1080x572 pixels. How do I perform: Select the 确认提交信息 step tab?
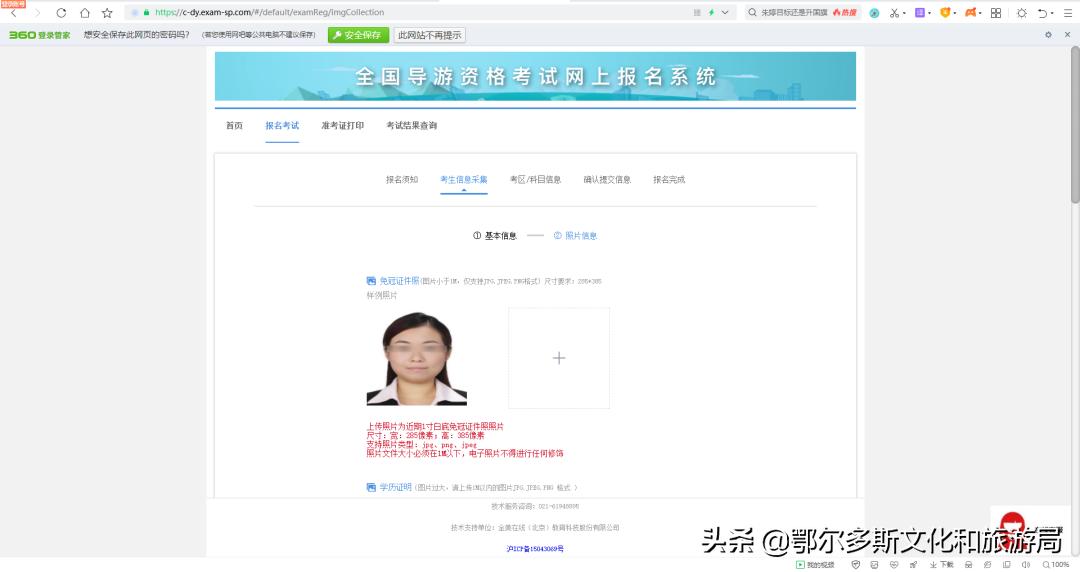(x=607, y=179)
